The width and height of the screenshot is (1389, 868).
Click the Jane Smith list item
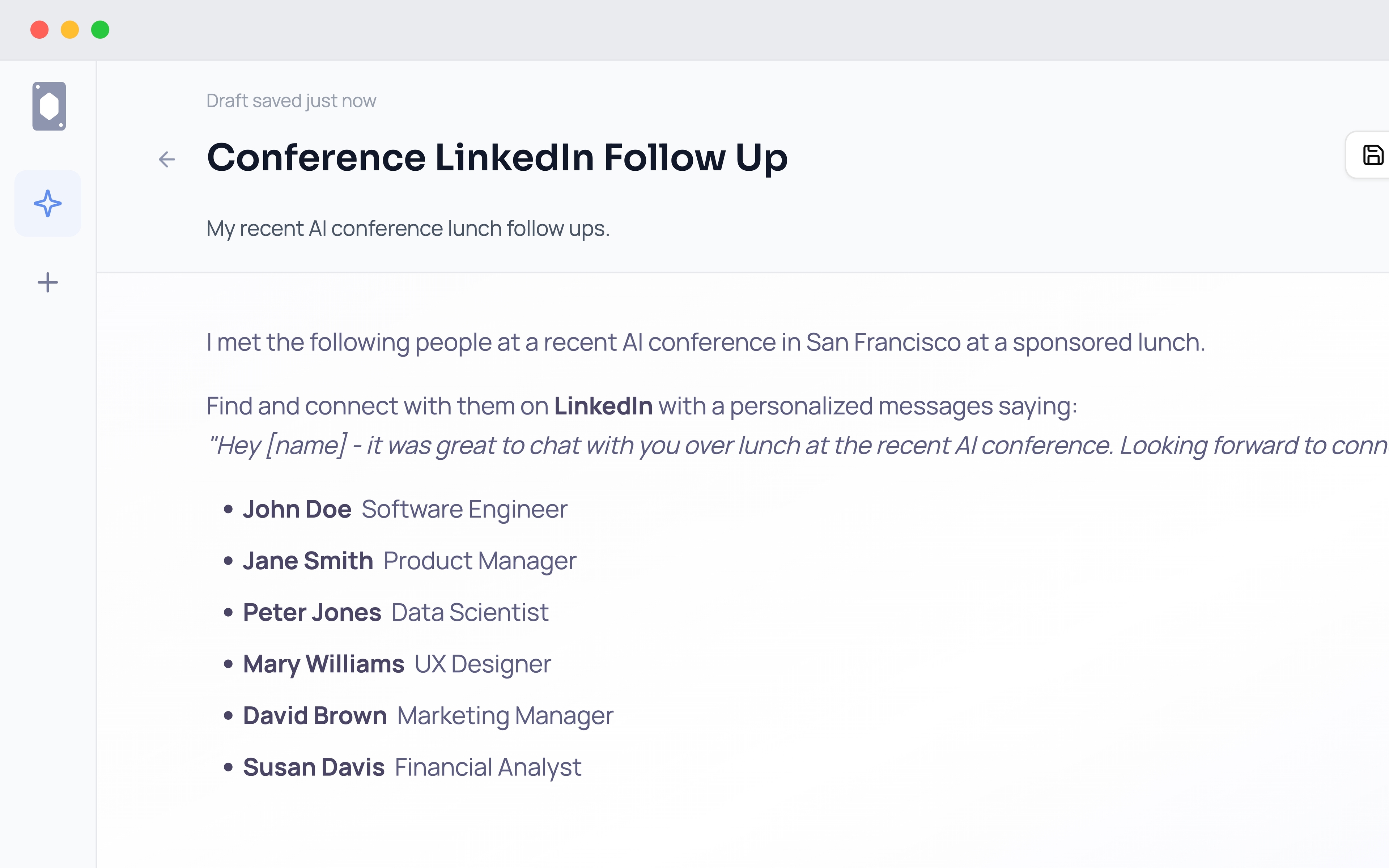409,561
